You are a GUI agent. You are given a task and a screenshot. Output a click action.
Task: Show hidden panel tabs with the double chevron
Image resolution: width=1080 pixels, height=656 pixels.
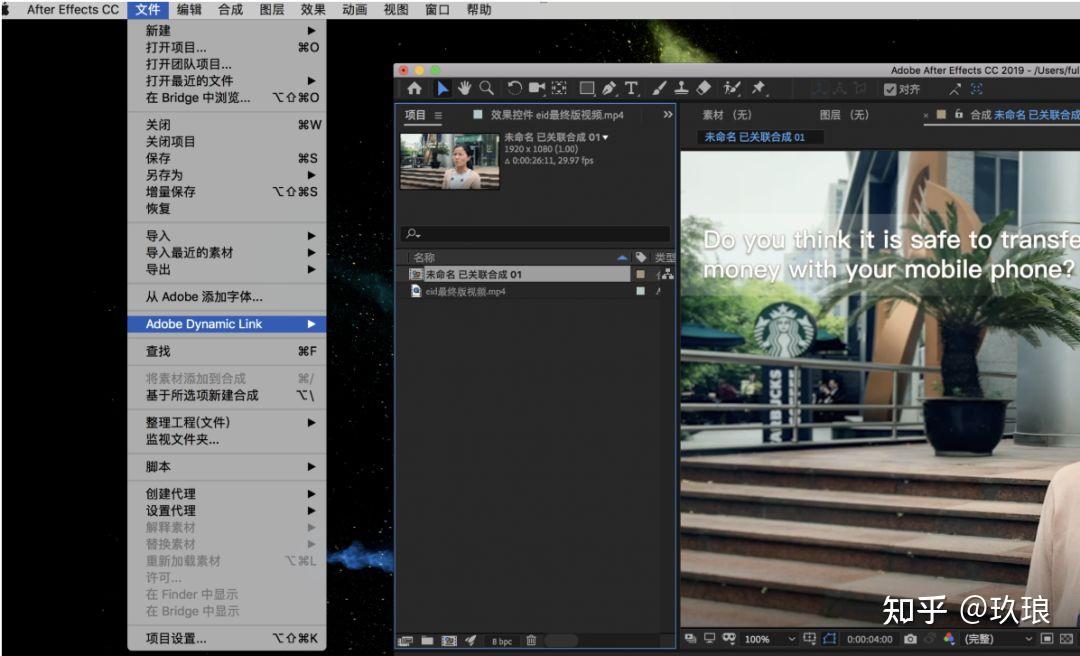click(667, 115)
